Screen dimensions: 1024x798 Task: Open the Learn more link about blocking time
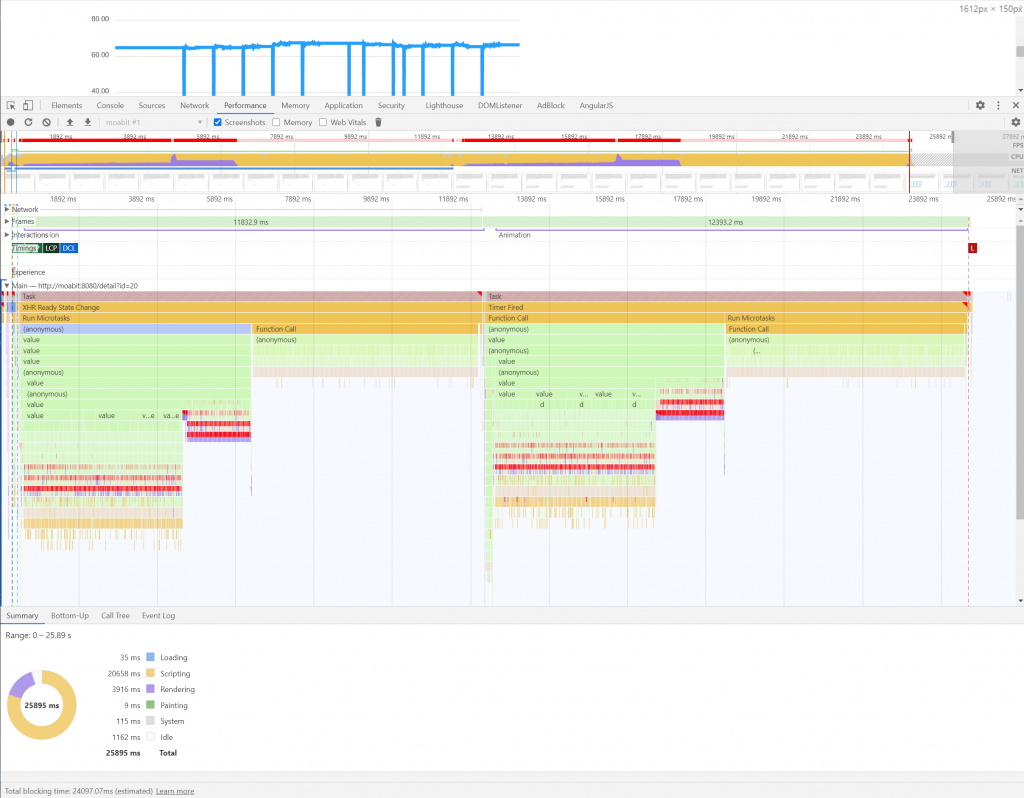(x=174, y=791)
